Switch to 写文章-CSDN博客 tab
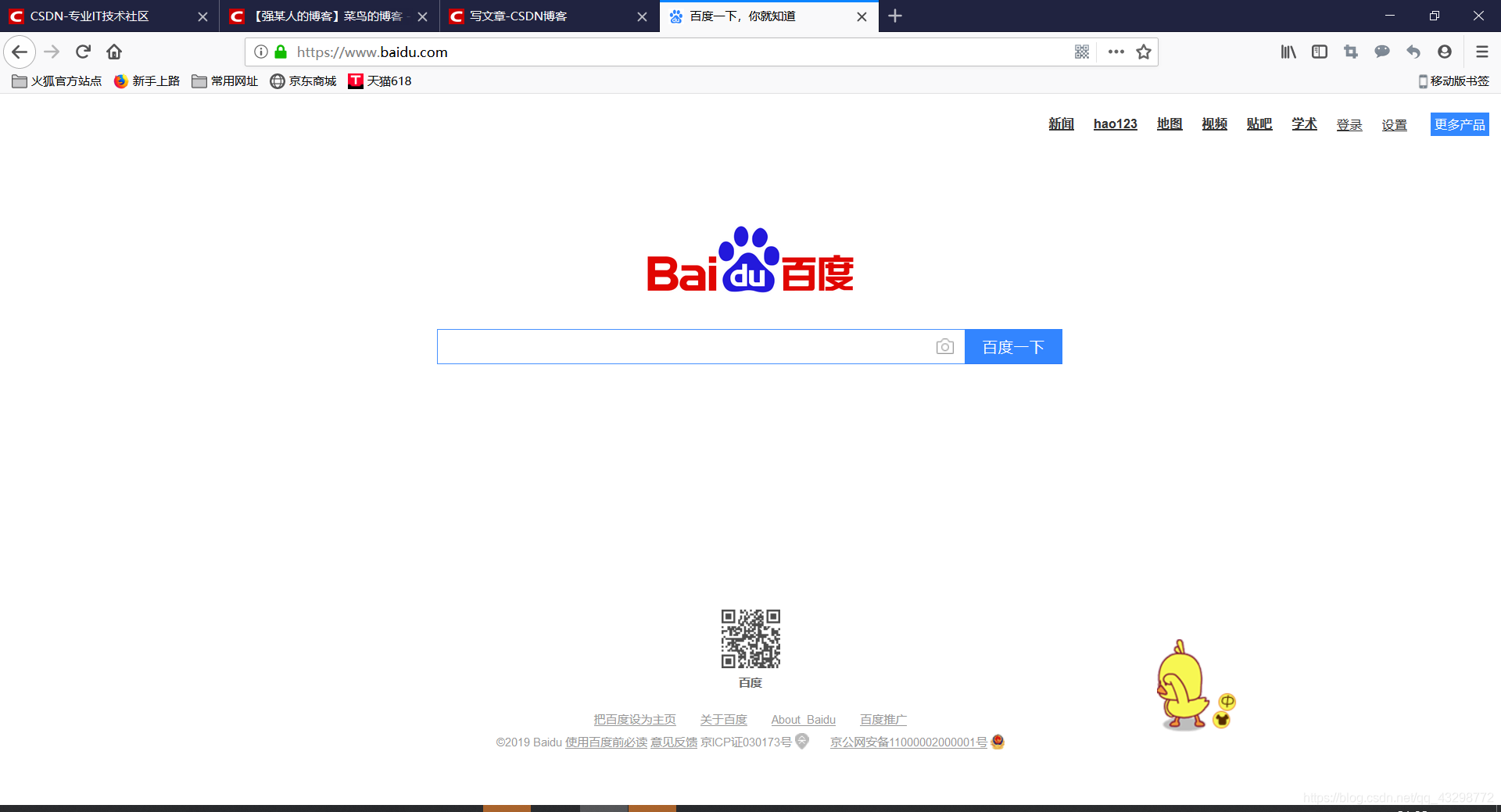The width and height of the screenshot is (1501, 812). click(x=550, y=16)
